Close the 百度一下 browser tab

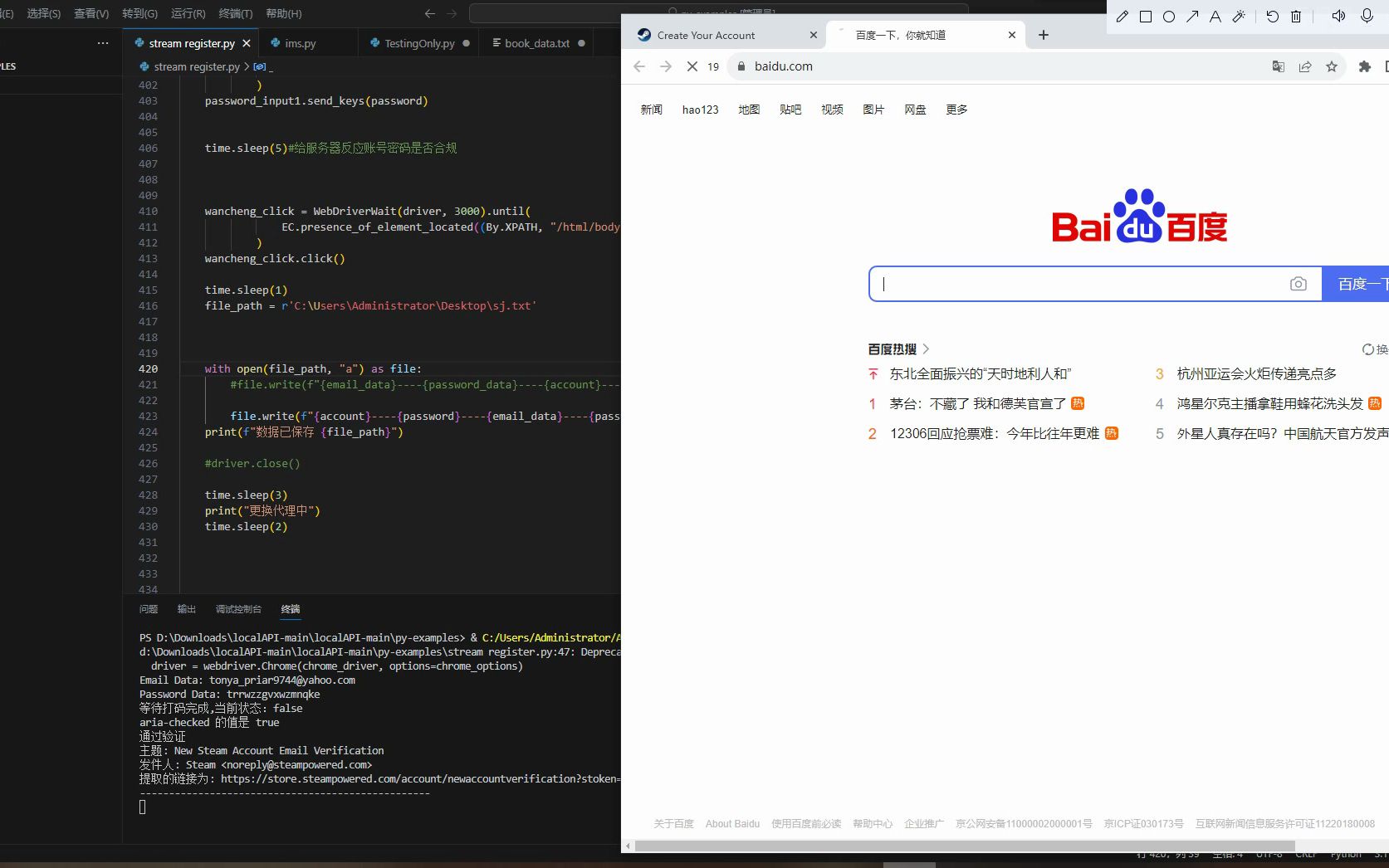coord(1012,35)
